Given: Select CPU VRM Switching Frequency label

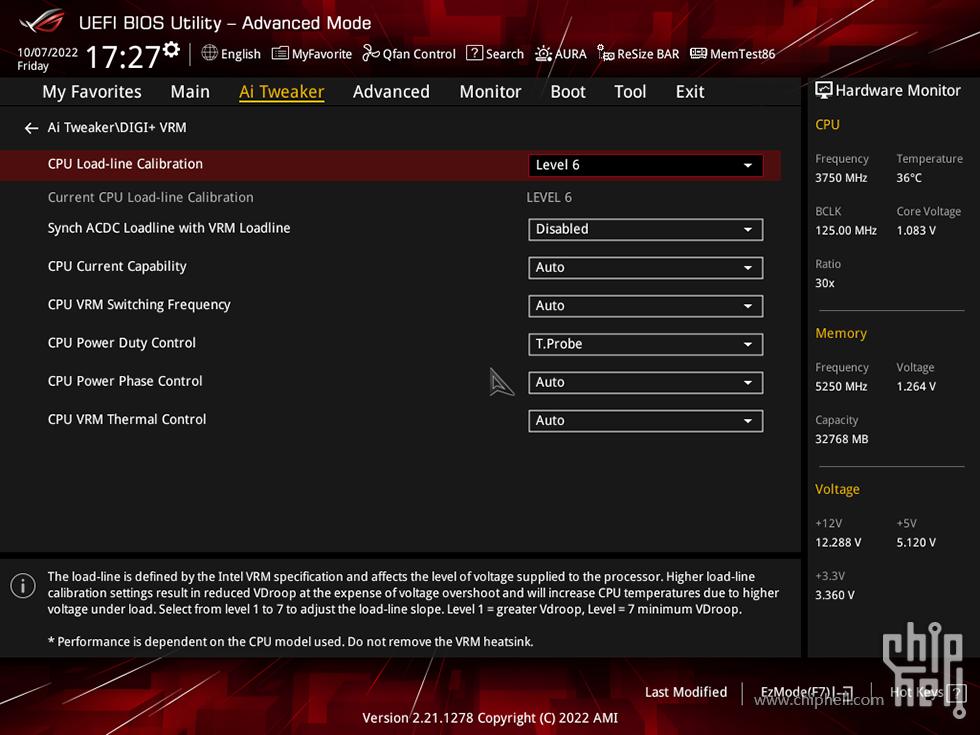Looking at the screenshot, I should pyautogui.click(x=139, y=304).
